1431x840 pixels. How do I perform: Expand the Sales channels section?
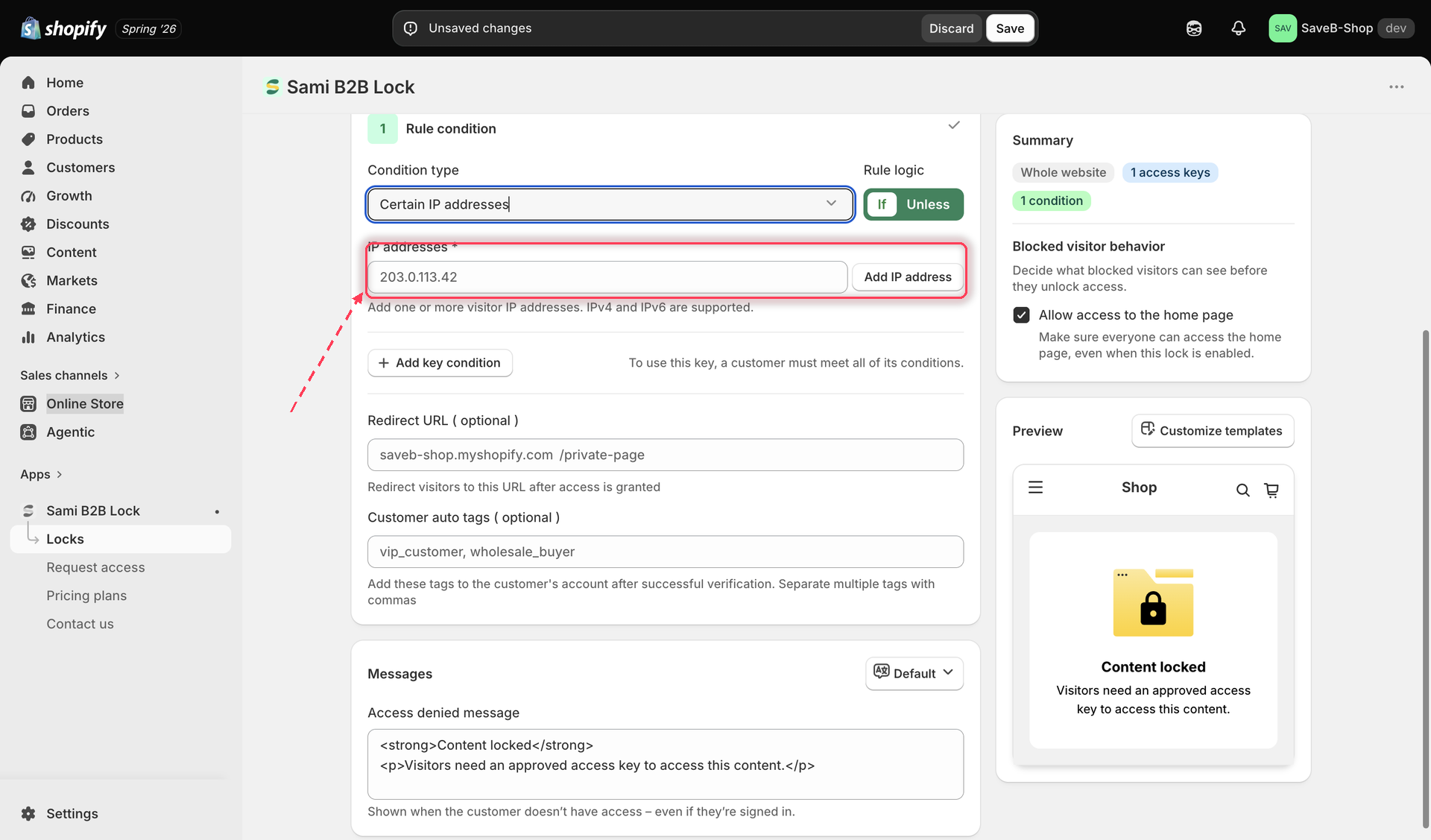tap(70, 376)
